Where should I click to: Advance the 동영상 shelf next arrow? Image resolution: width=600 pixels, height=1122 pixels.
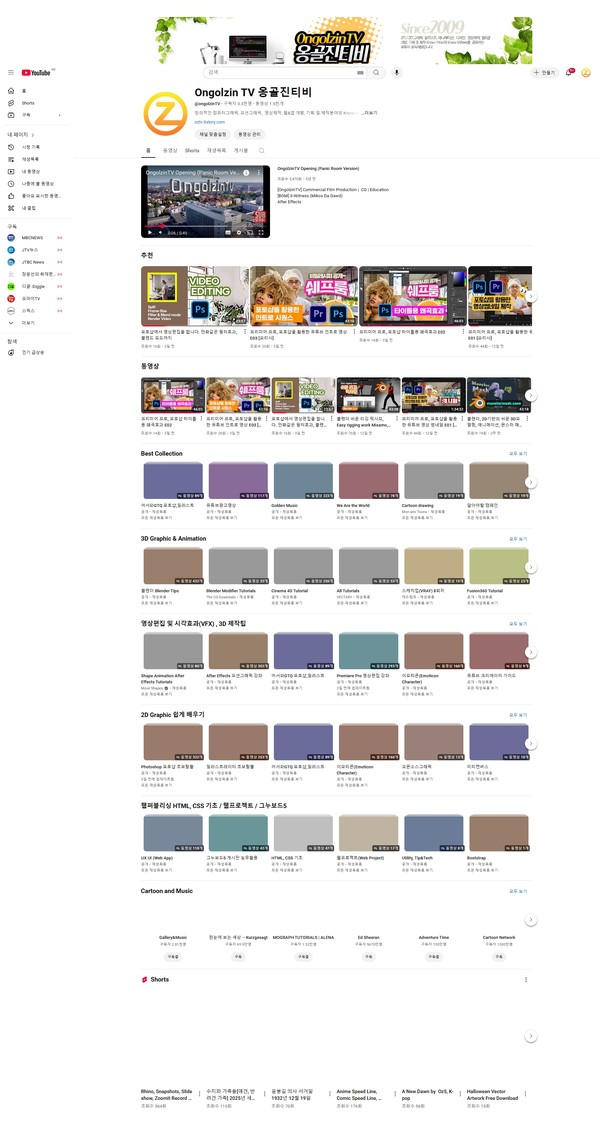[531, 395]
